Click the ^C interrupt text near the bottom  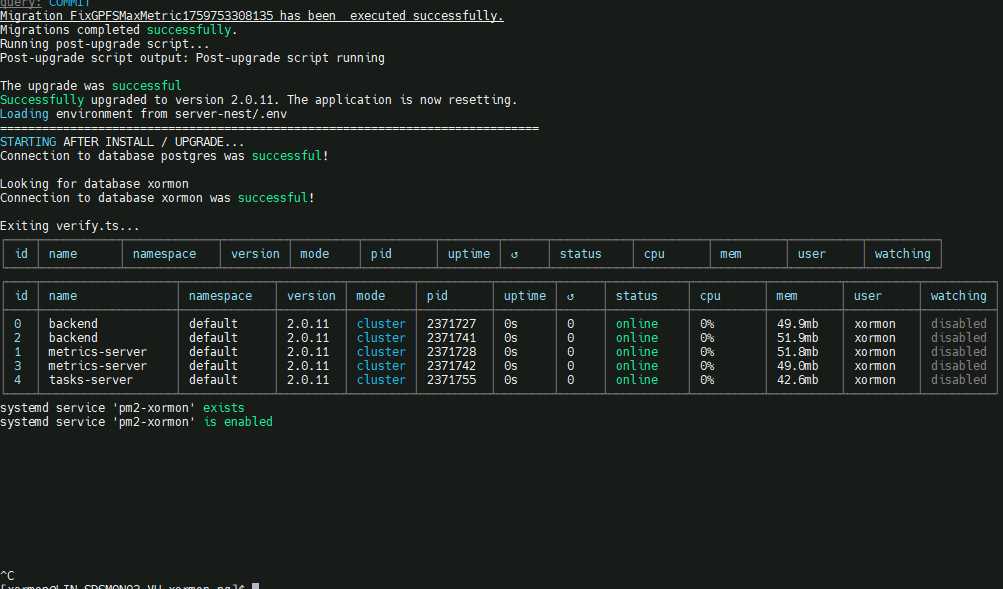click(x=8, y=574)
